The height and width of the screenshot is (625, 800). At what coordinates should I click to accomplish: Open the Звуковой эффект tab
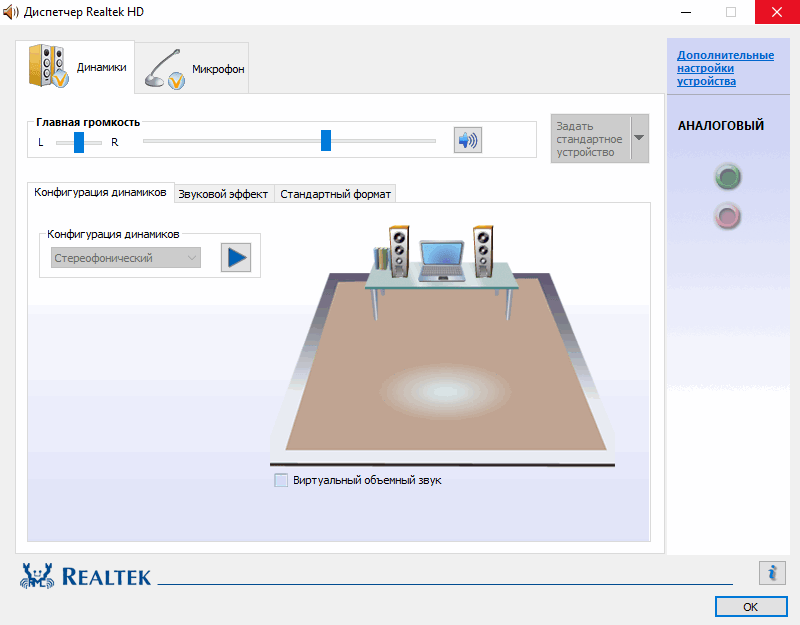(x=223, y=194)
